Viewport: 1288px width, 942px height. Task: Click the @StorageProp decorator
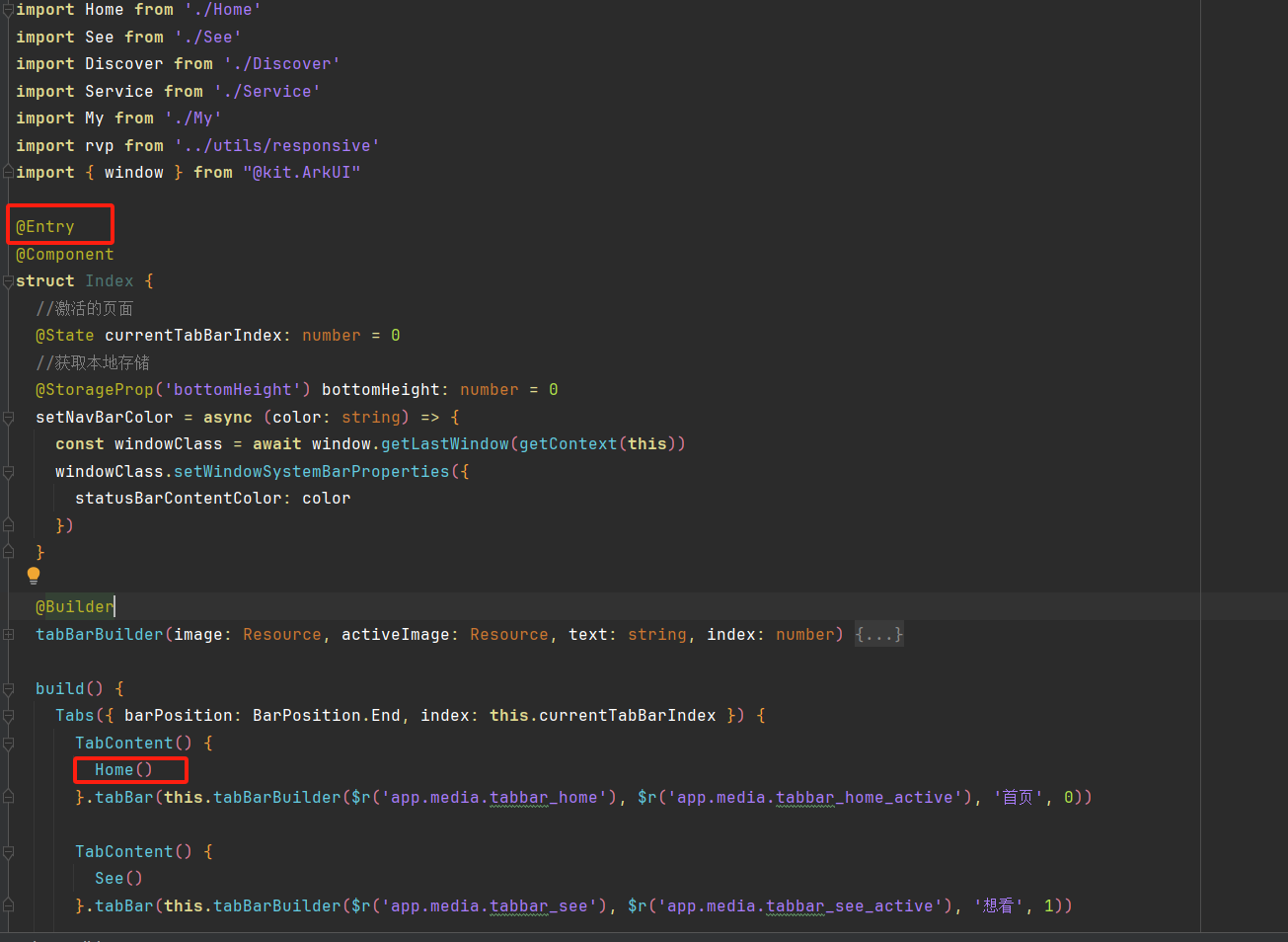click(x=94, y=390)
